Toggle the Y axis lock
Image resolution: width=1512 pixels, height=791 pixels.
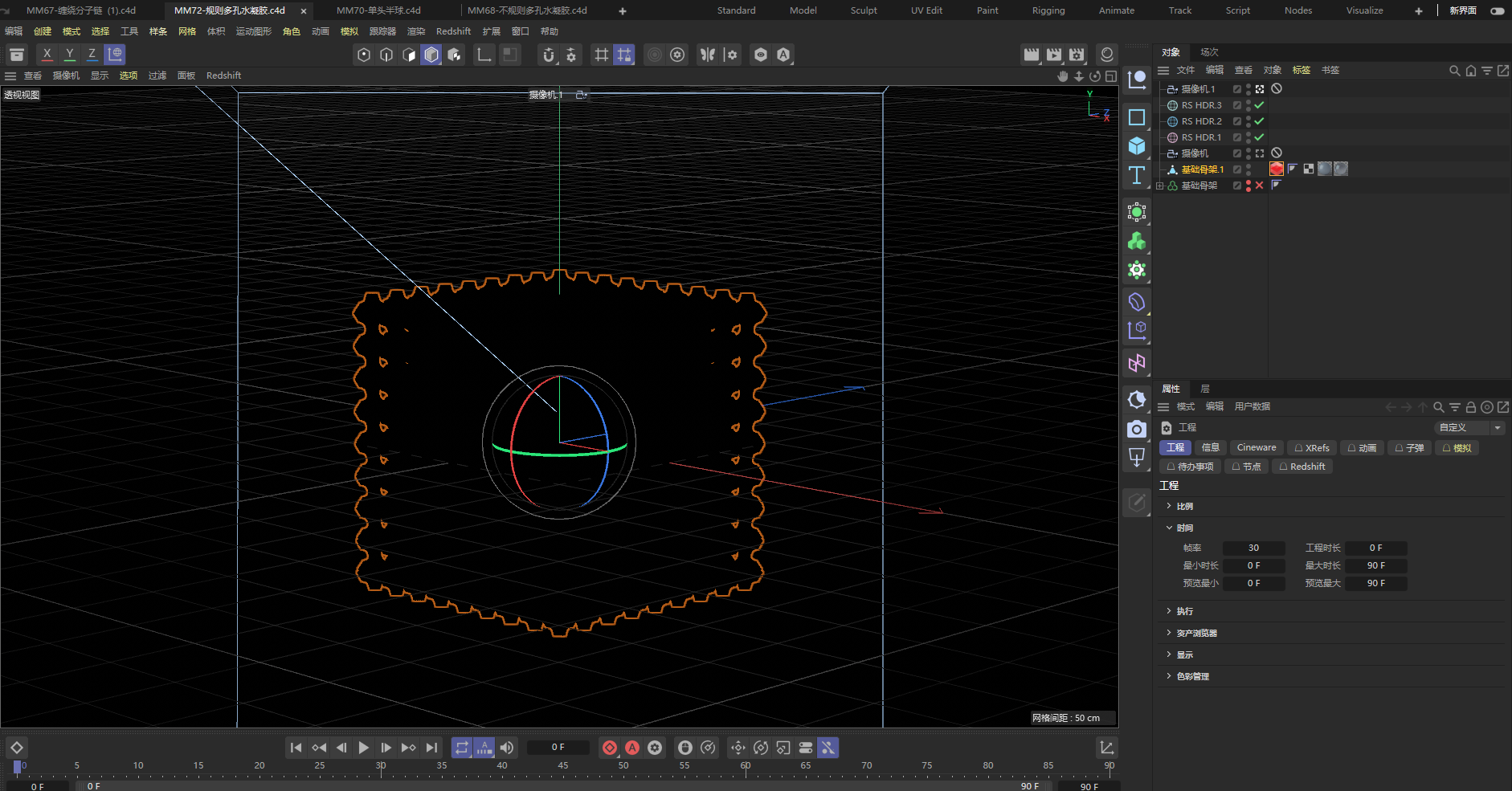coord(70,55)
